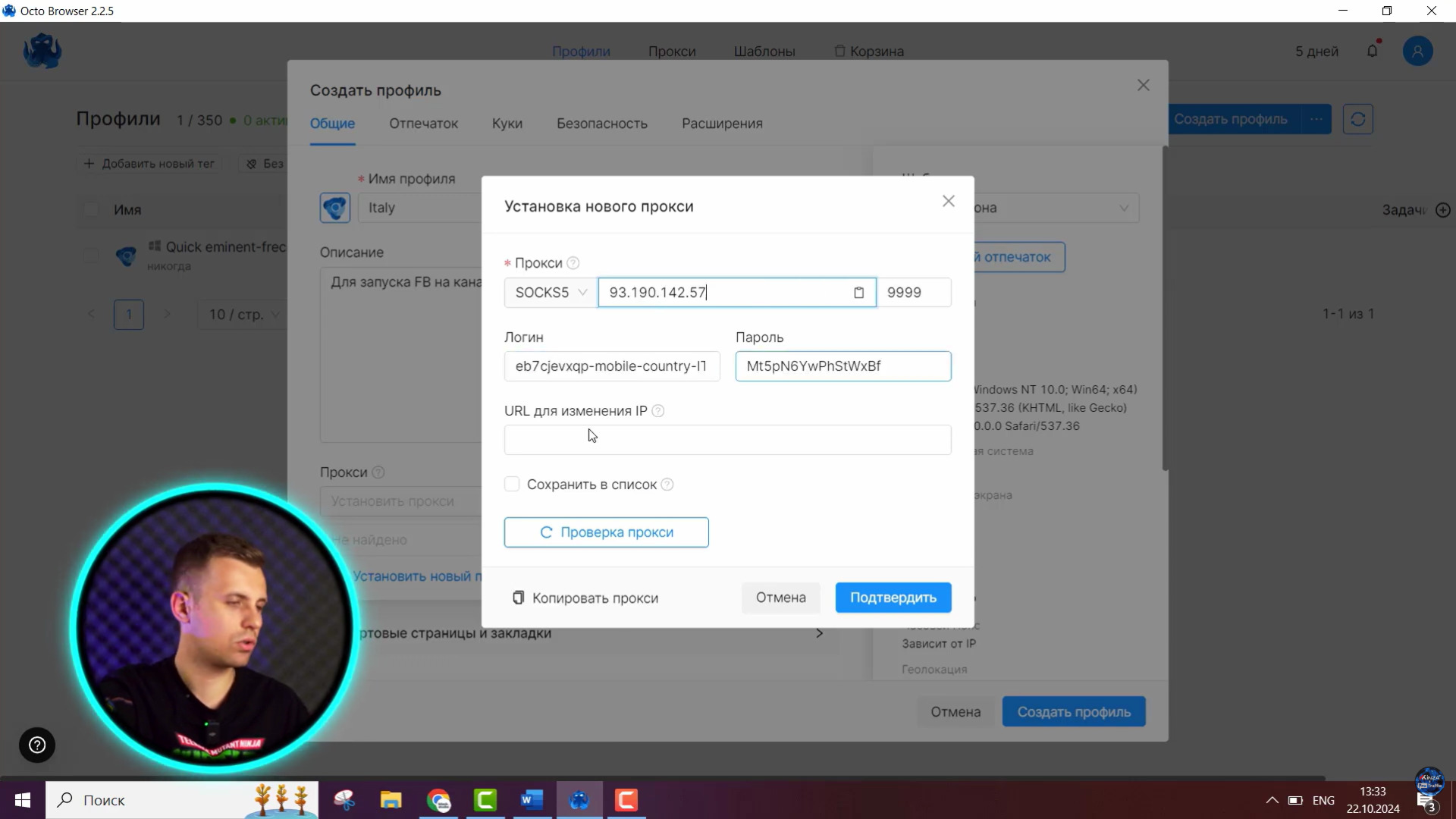Viewport: 1456px width, 819px height.
Task: Click the Windows Start button
Action: (x=23, y=800)
